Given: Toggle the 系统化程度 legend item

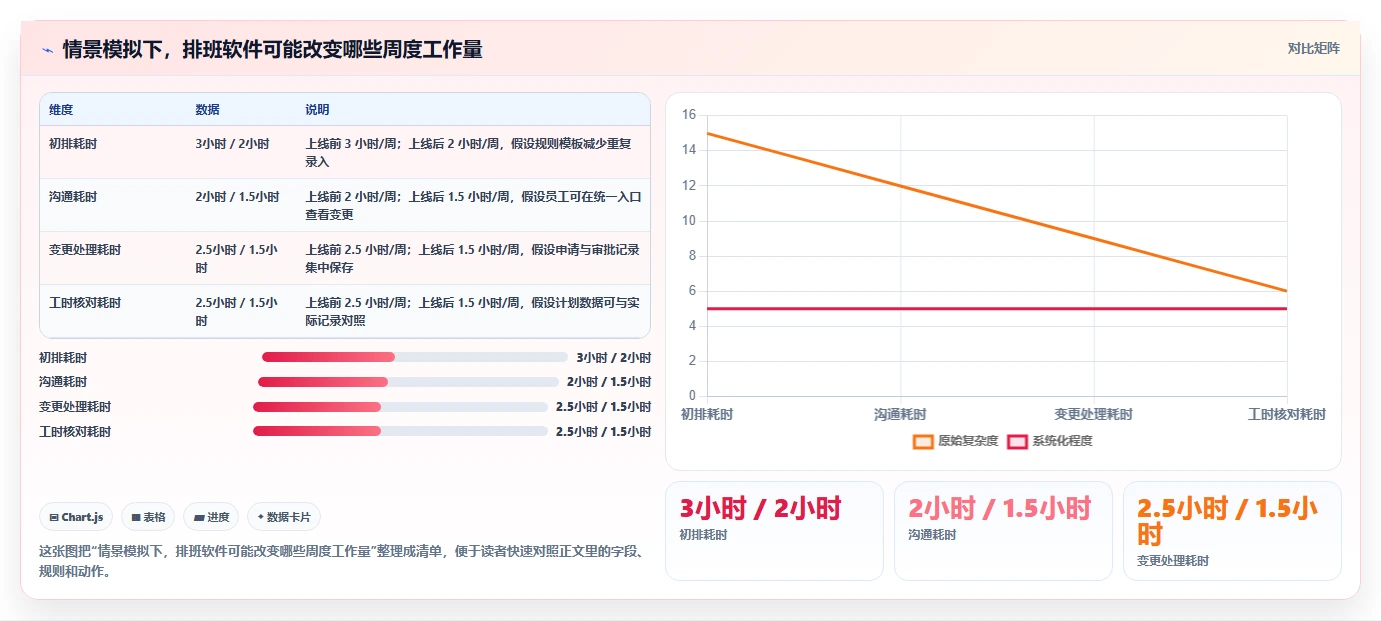Looking at the screenshot, I should [x=1049, y=441].
